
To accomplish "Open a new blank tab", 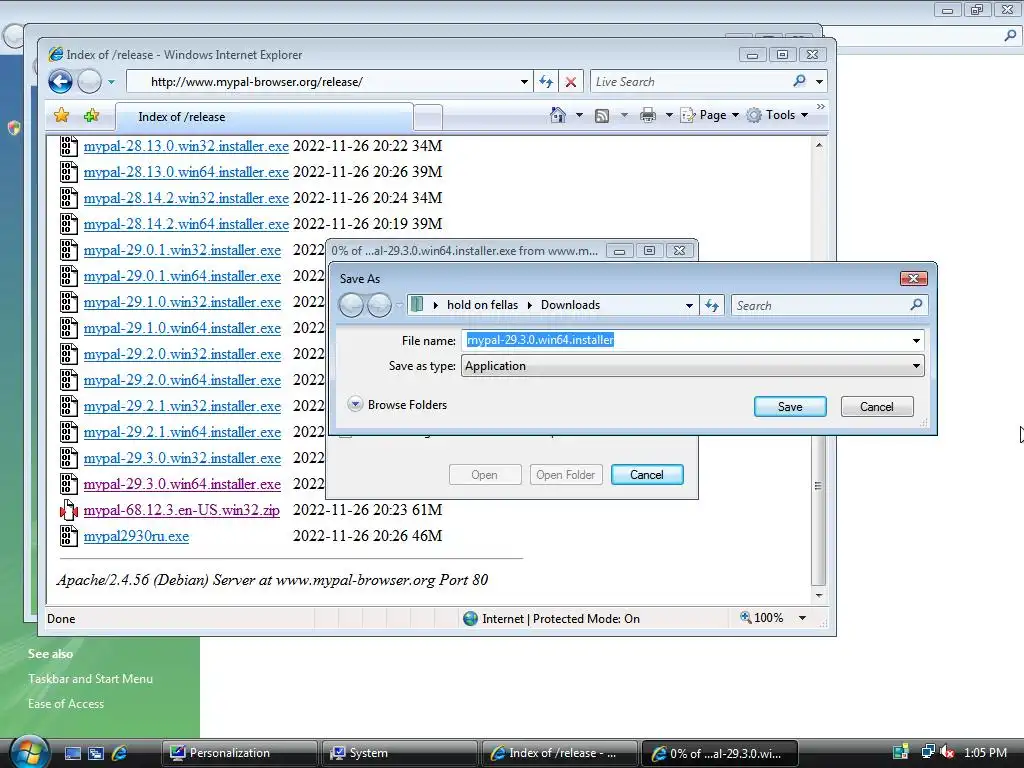I will pos(428,118).
